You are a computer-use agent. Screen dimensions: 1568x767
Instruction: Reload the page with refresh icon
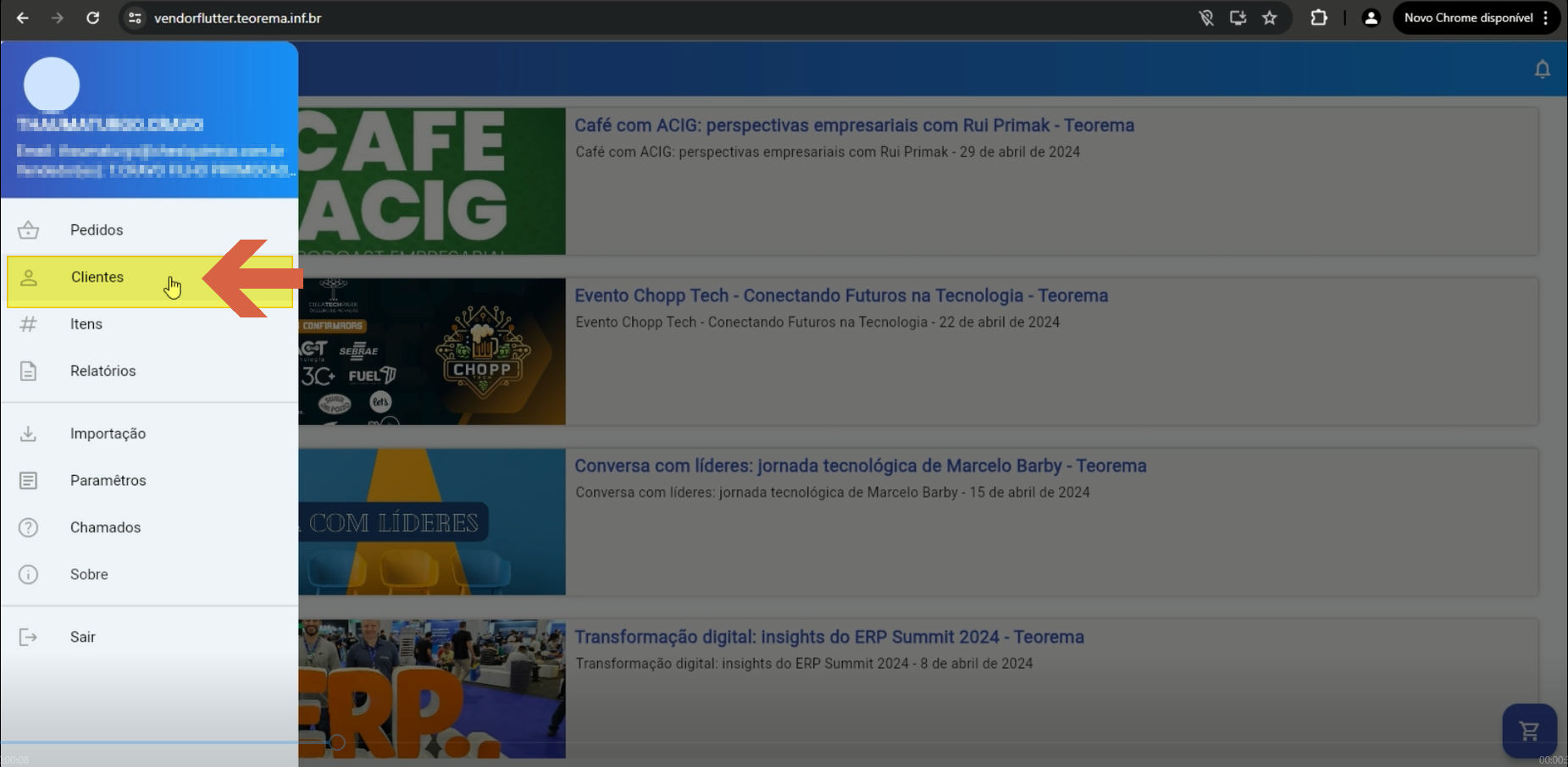92,18
